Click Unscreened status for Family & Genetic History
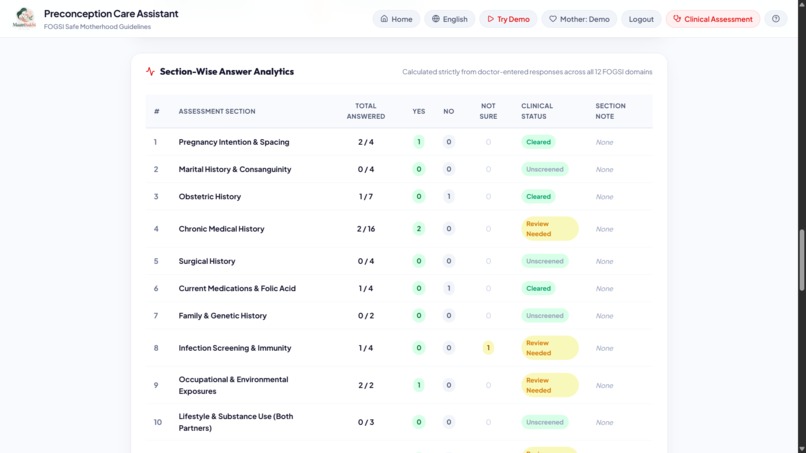Viewport: 806px width, 453px height. [544, 316]
